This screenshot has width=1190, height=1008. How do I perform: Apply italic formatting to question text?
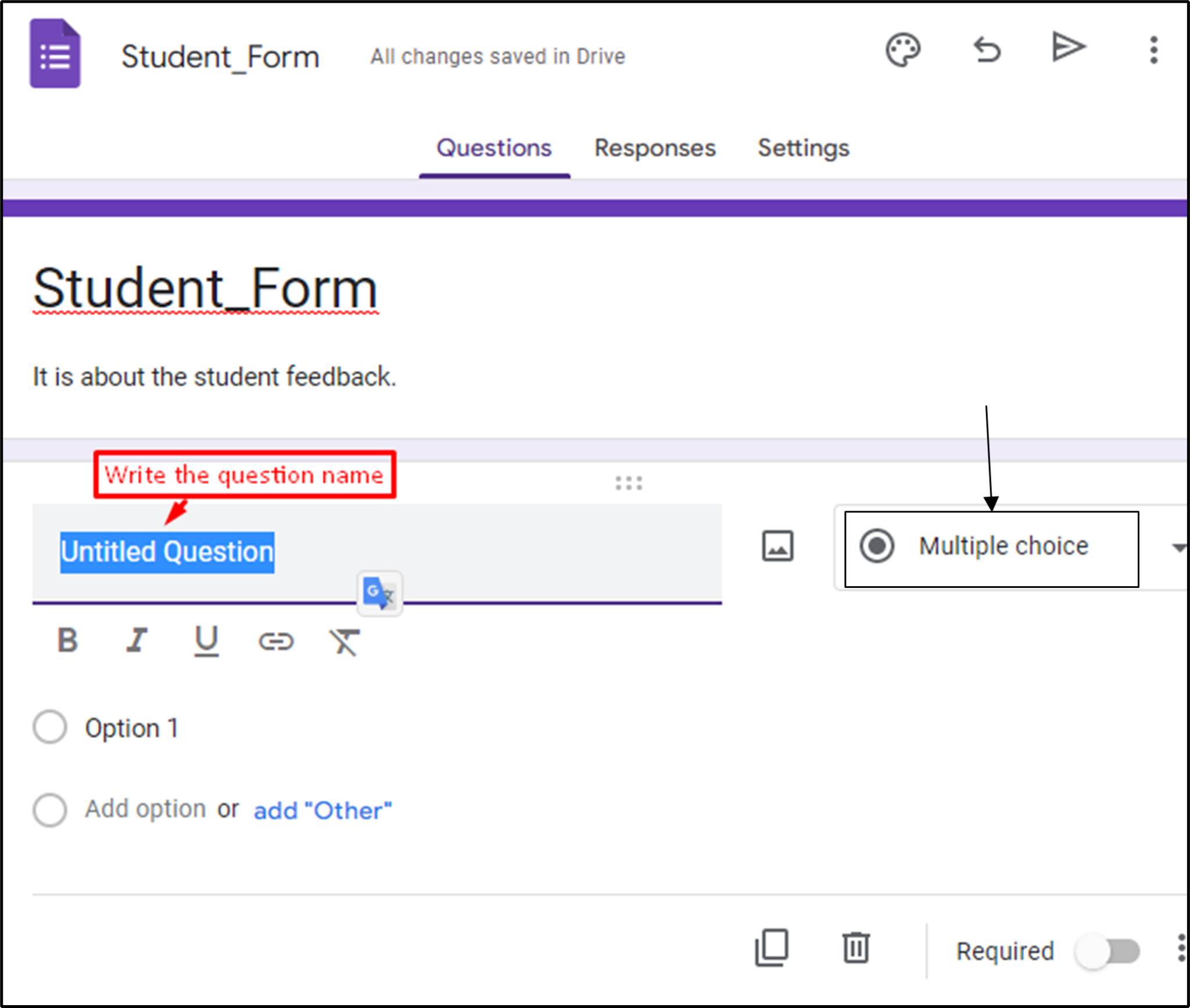[137, 641]
